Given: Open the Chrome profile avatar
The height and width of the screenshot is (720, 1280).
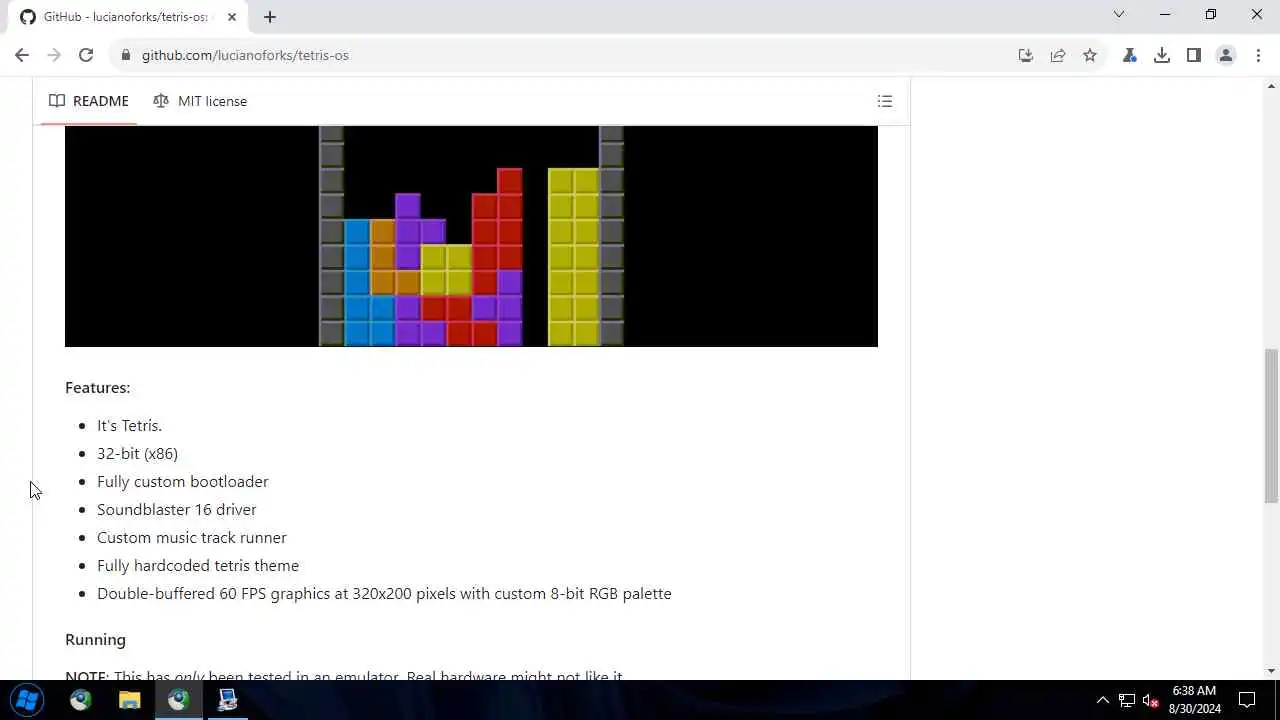Looking at the screenshot, I should click(1226, 55).
